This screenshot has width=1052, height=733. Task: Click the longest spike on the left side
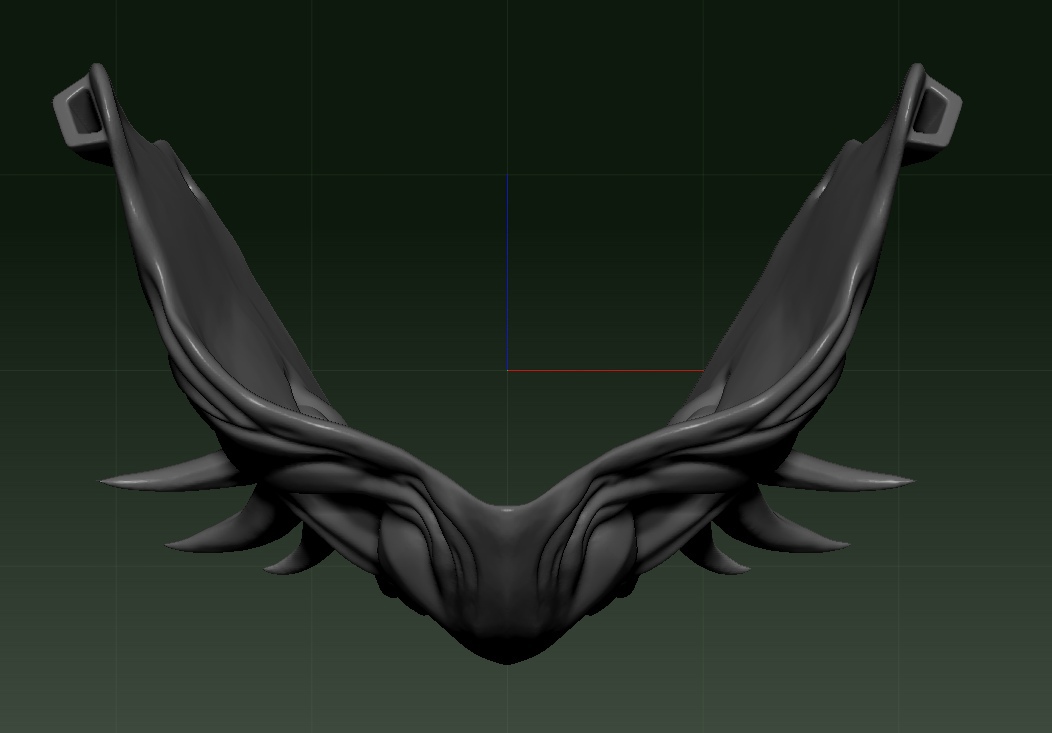coord(160,478)
